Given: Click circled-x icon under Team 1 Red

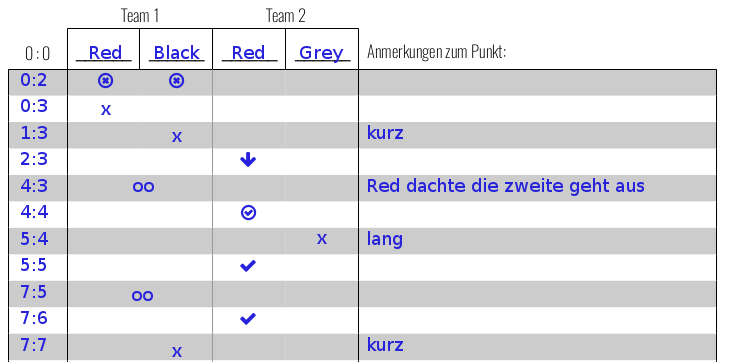Looking at the screenshot, I should coord(106,81).
